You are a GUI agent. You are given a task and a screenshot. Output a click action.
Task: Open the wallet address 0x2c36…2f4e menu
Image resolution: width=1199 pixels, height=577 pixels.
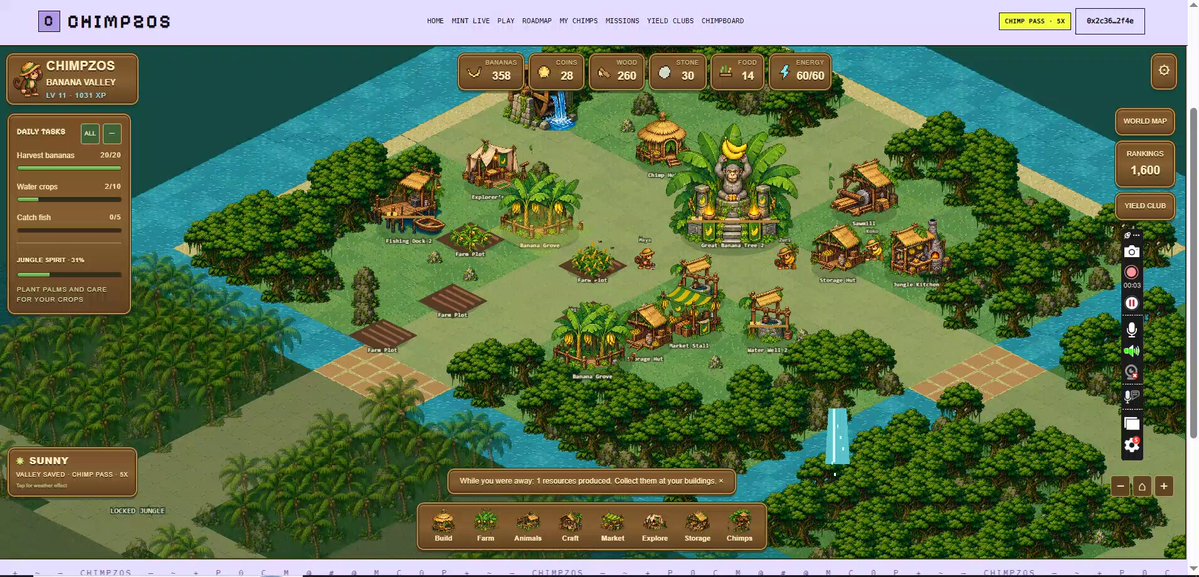coord(1110,21)
